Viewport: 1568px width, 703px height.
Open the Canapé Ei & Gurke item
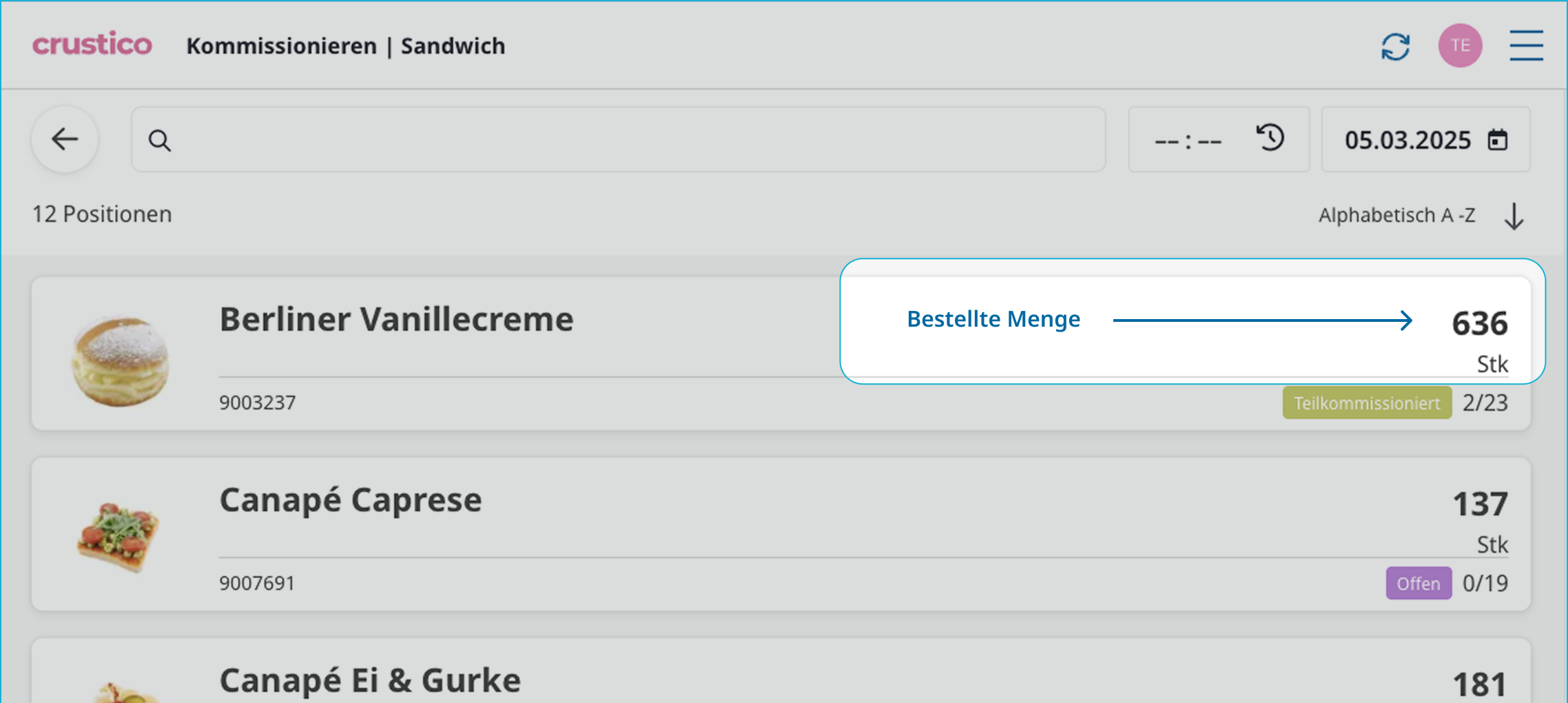point(370,680)
